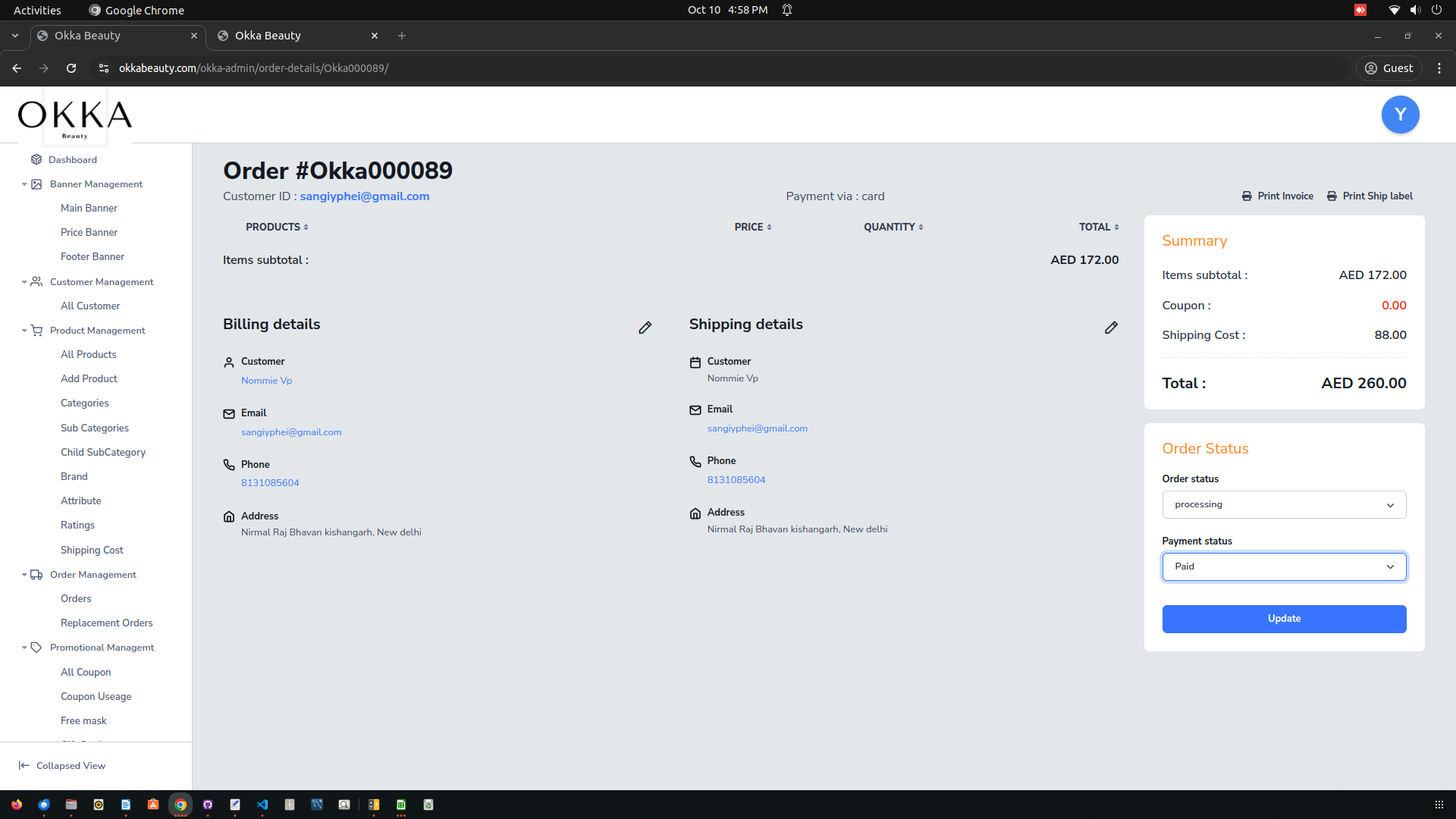Click the Shipping details edit pencil icon

[1111, 328]
